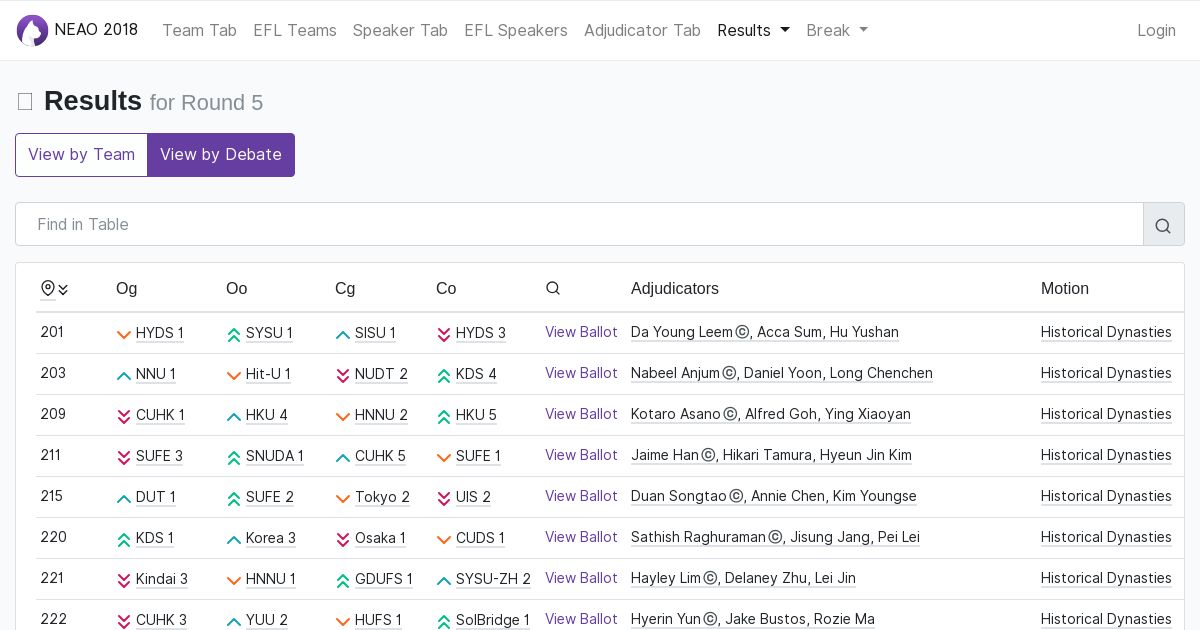Screen dimensions: 1200x630
Task: Click the green double arrow beside KDS 1
Action: [124, 540]
